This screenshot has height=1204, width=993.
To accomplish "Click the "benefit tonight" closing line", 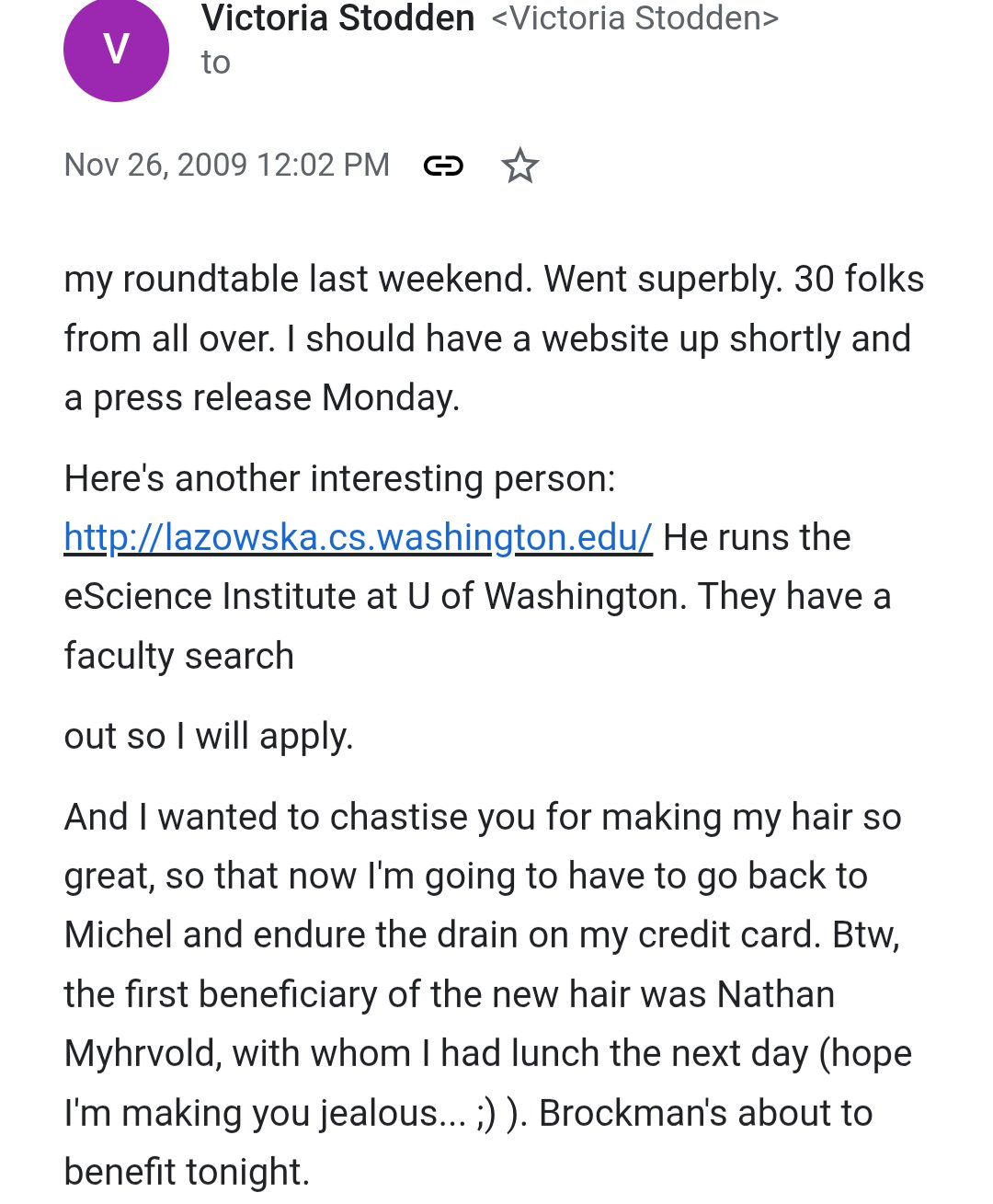I will (187, 1171).
